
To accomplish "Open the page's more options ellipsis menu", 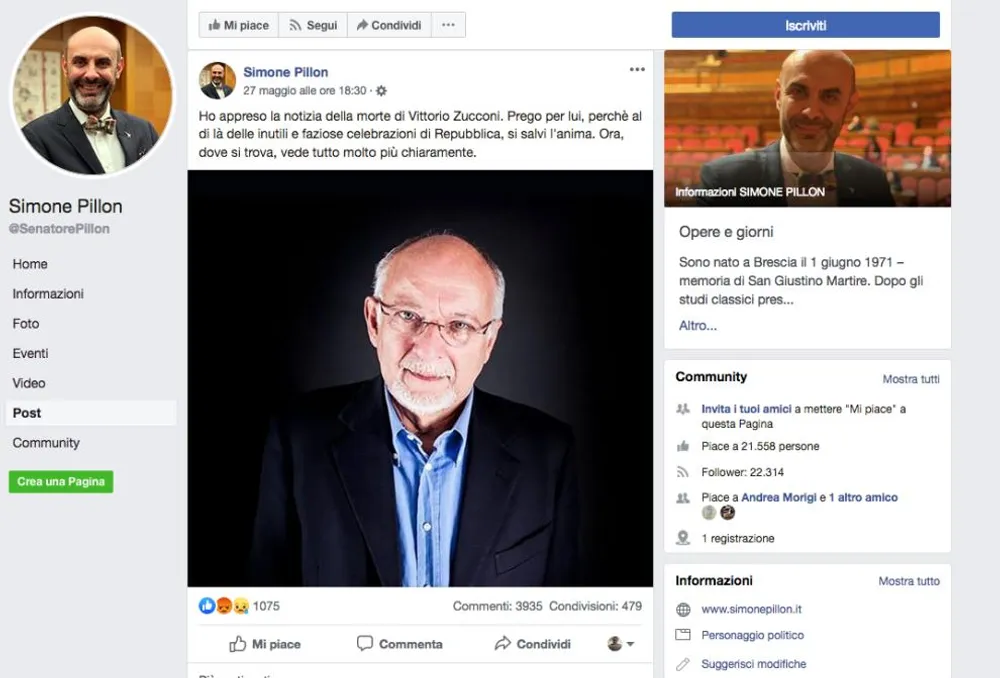I will (448, 25).
